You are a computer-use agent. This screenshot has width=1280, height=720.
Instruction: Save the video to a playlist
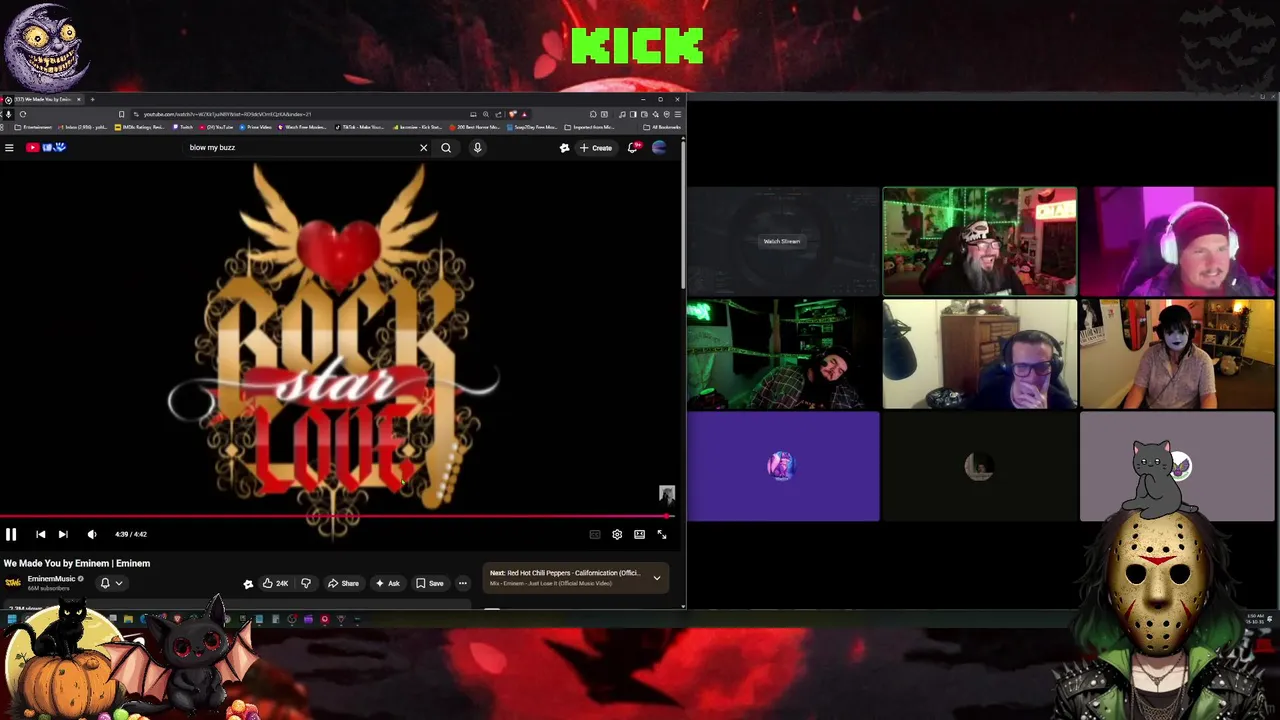(430, 583)
